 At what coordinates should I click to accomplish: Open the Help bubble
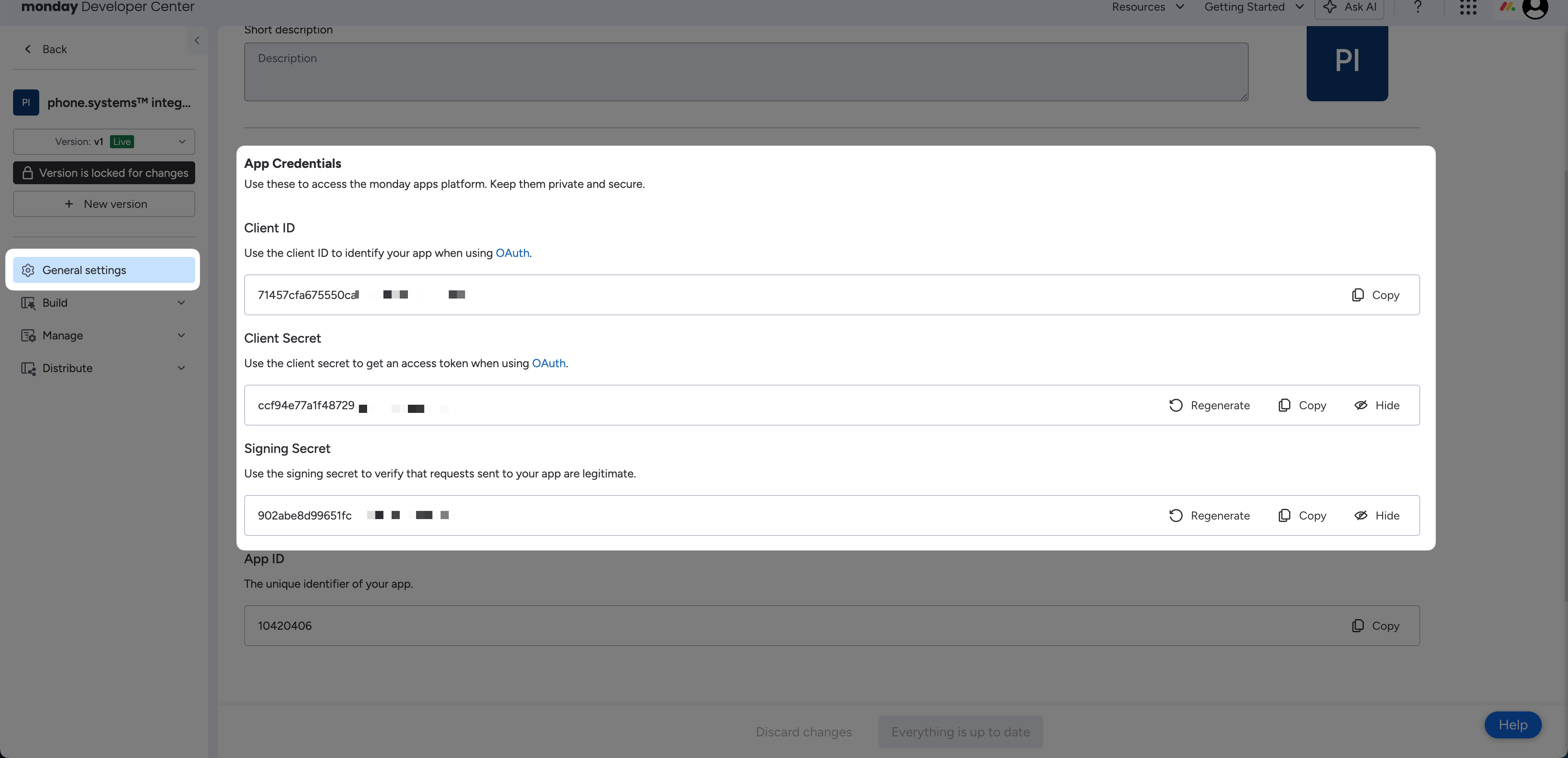[x=1512, y=725]
